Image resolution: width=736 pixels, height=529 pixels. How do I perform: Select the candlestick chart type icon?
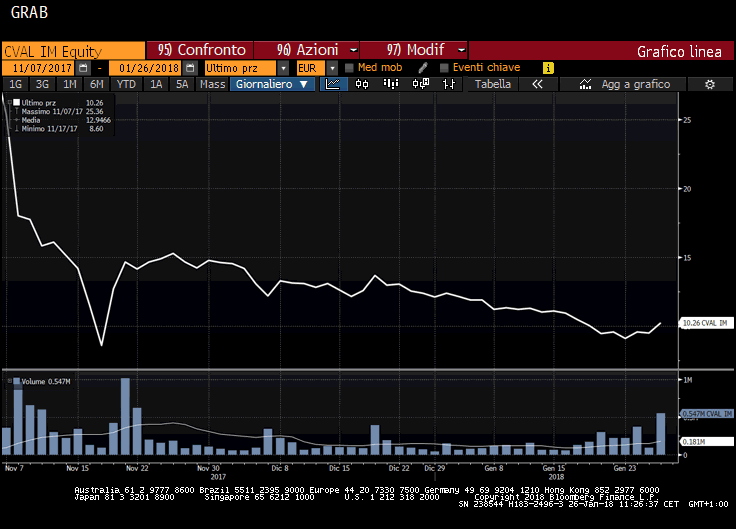click(362, 84)
